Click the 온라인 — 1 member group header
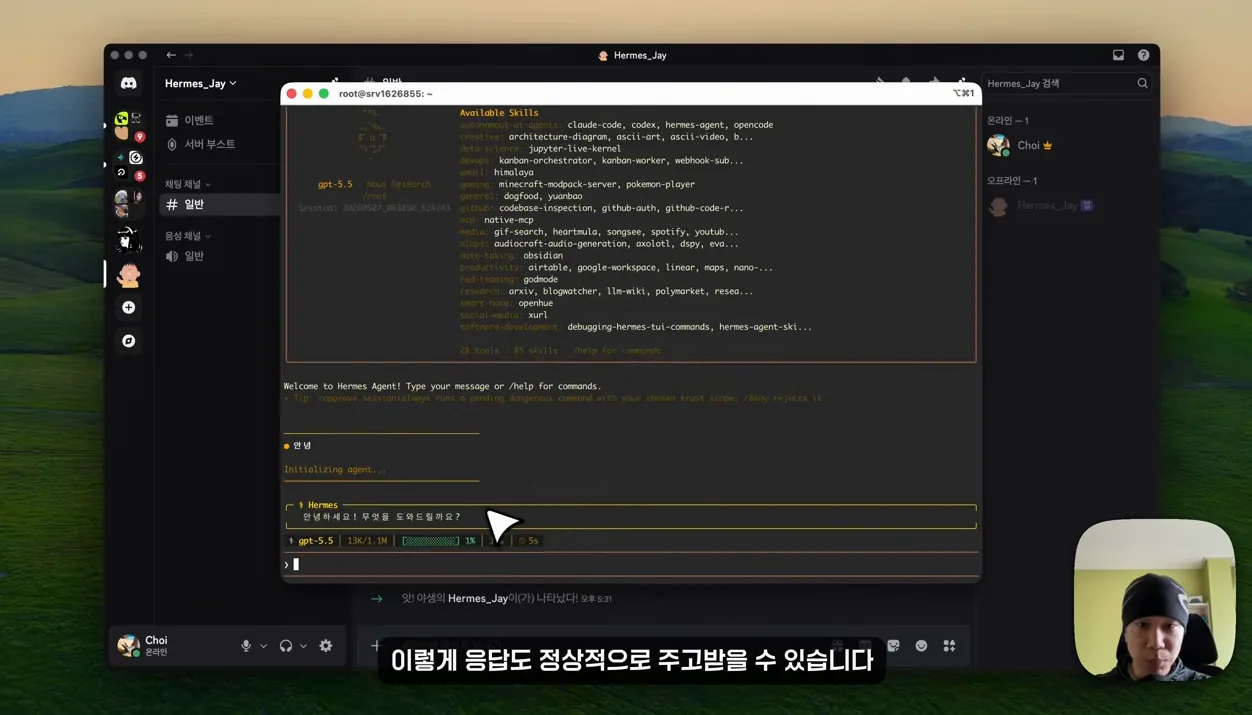 click(1008, 121)
